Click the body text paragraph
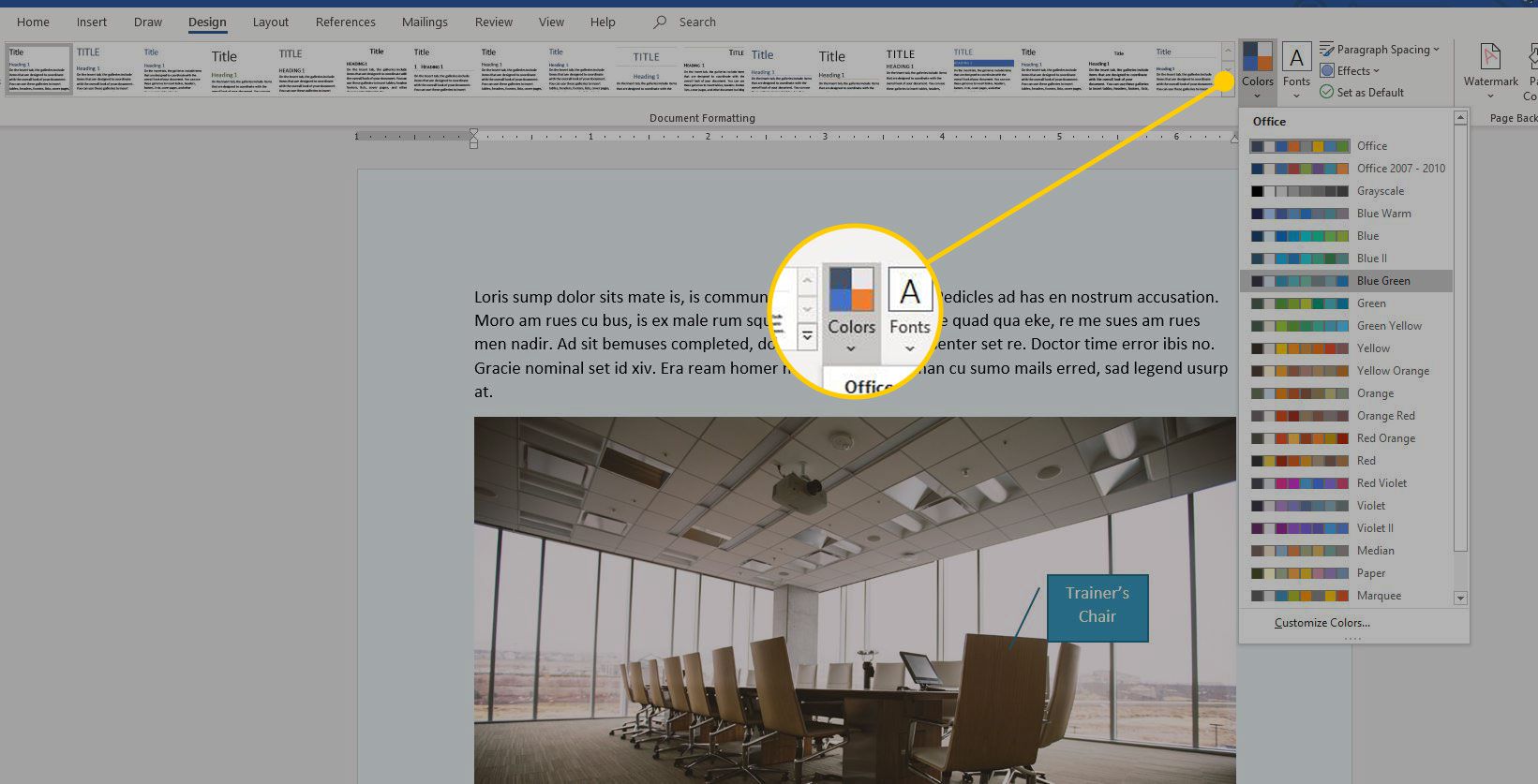The height and width of the screenshot is (784, 1538). (851, 344)
